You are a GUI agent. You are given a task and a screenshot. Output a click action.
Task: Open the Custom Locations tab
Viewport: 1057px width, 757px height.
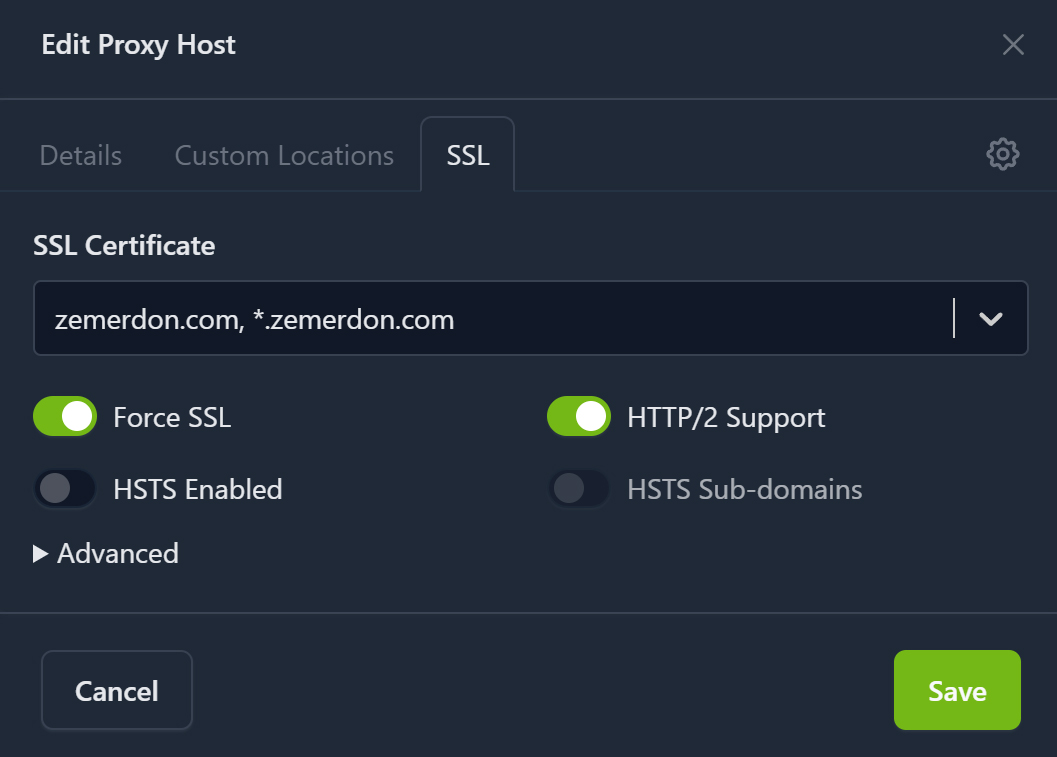point(284,156)
